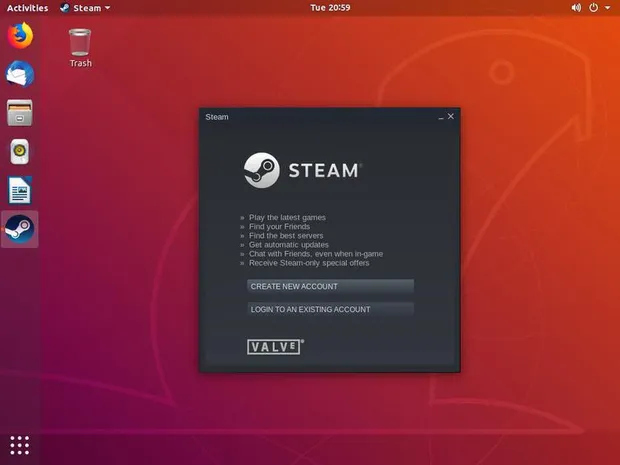
Task: Launch Thunderbird mail from the dock
Action: 20,74
